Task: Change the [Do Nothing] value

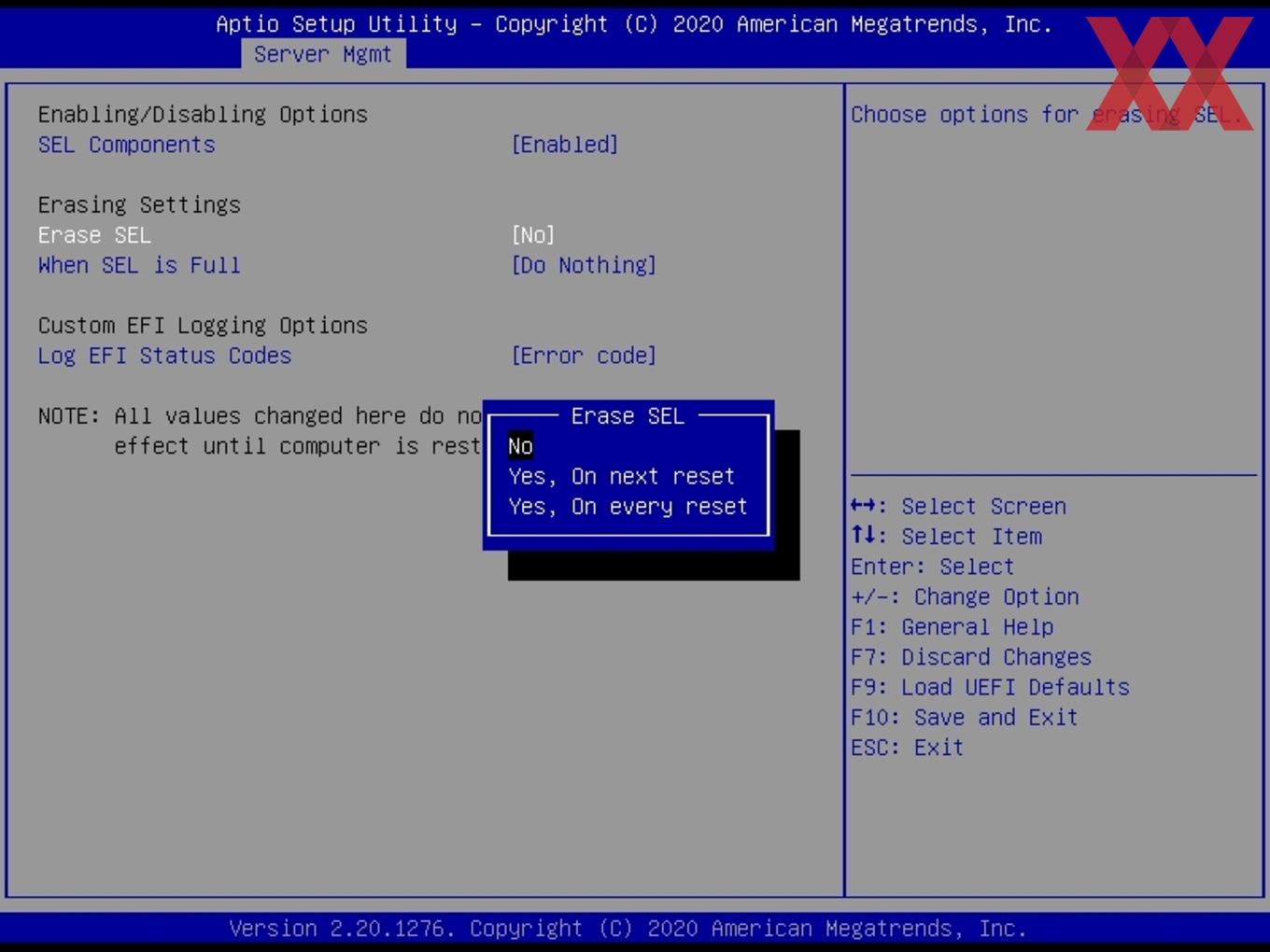Action: (584, 265)
